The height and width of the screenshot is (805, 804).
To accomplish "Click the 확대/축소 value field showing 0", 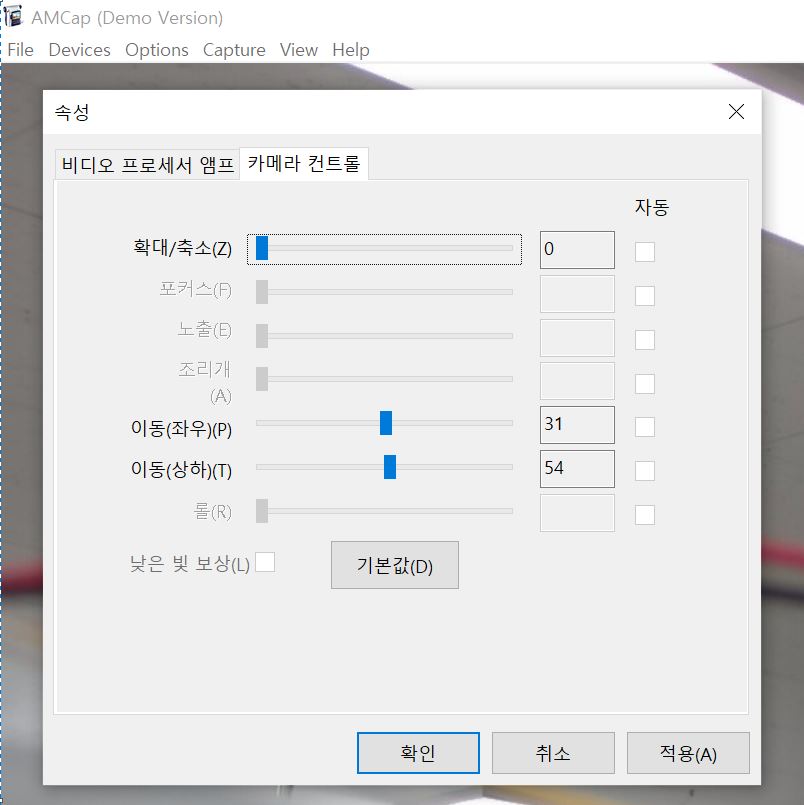I will click(577, 250).
